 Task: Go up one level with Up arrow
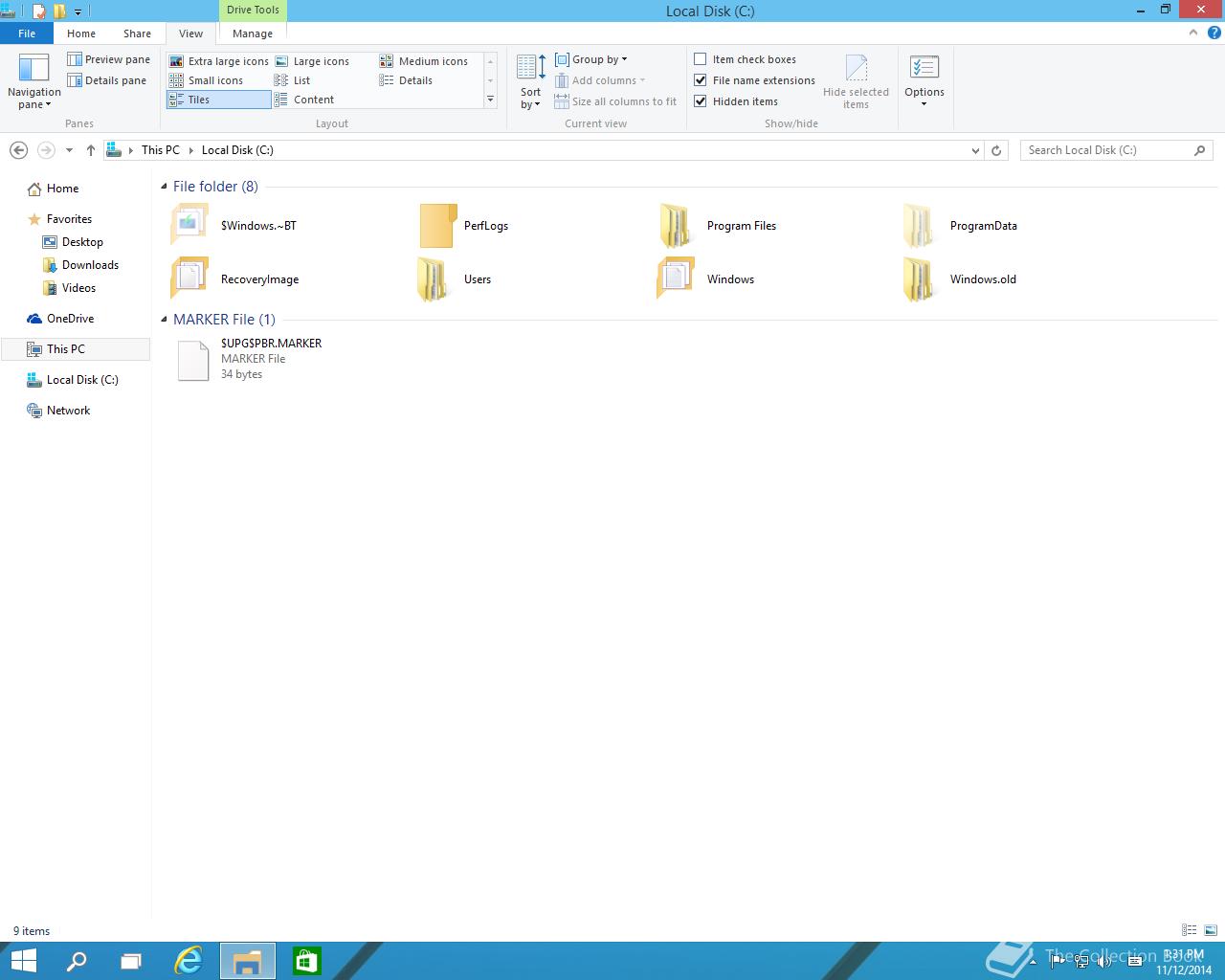pos(91,150)
